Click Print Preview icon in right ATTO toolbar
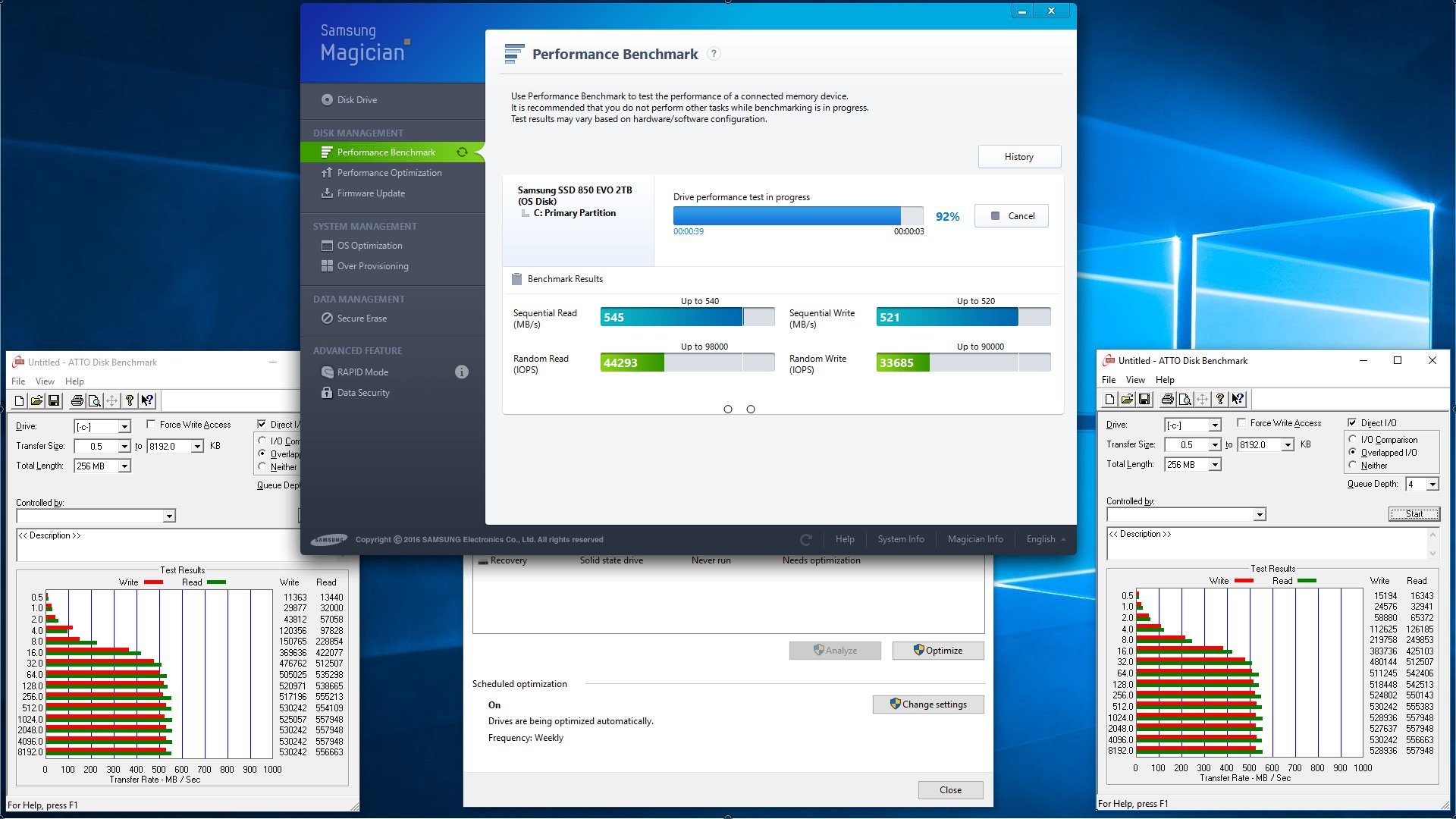 (x=1185, y=399)
